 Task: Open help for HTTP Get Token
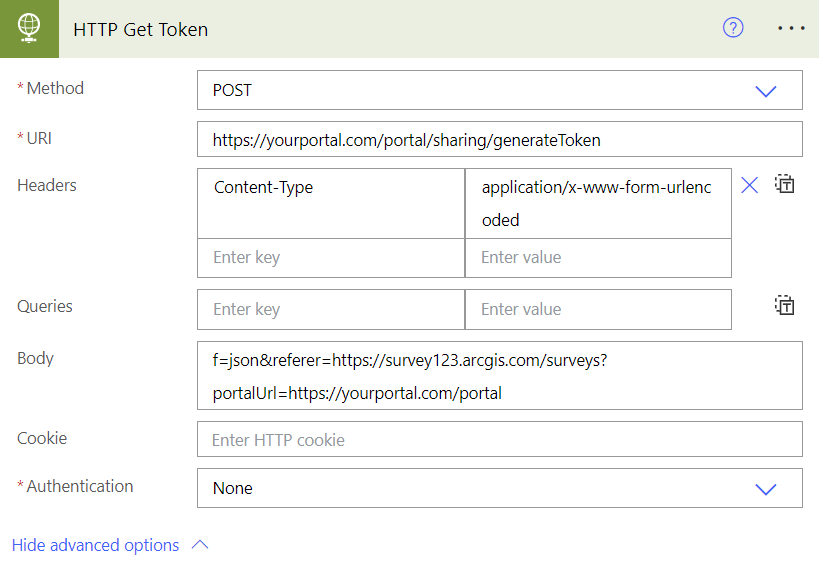click(733, 28)
